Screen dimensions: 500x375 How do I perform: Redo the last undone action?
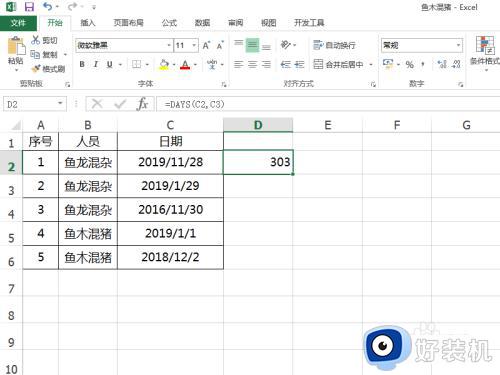[72, 6]
